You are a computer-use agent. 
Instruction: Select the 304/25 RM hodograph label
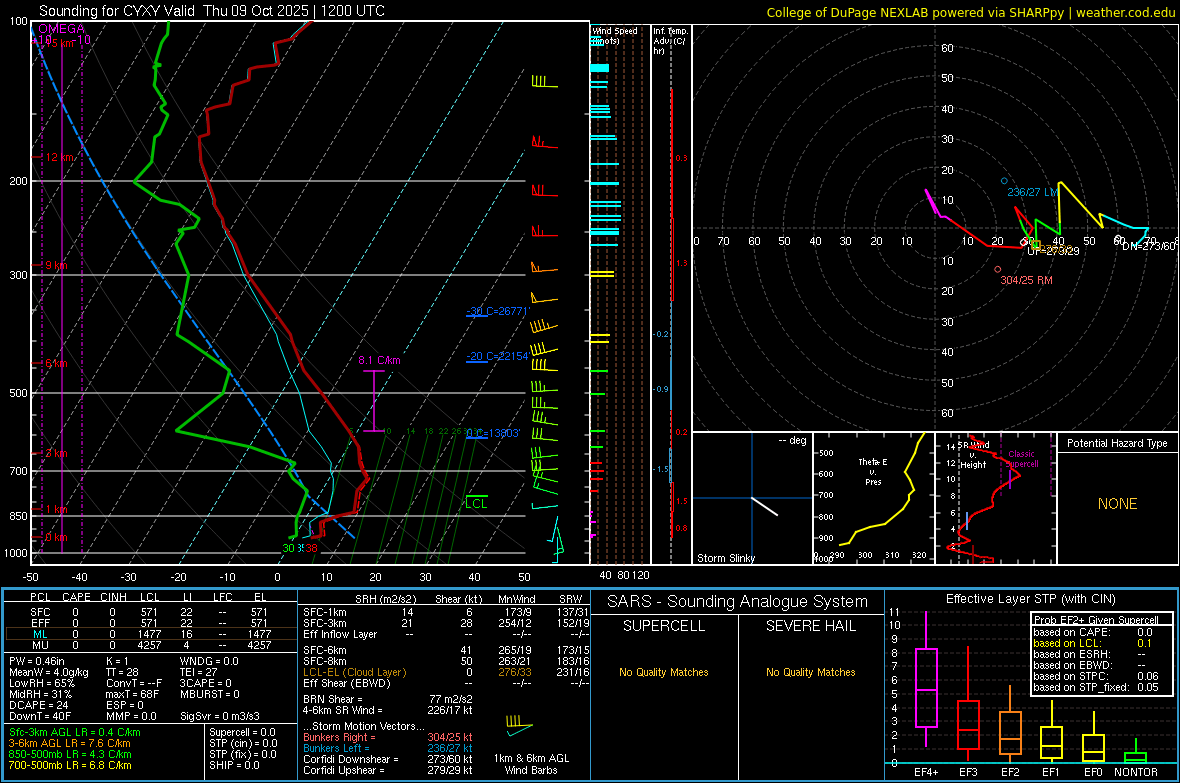[1026, 280]
